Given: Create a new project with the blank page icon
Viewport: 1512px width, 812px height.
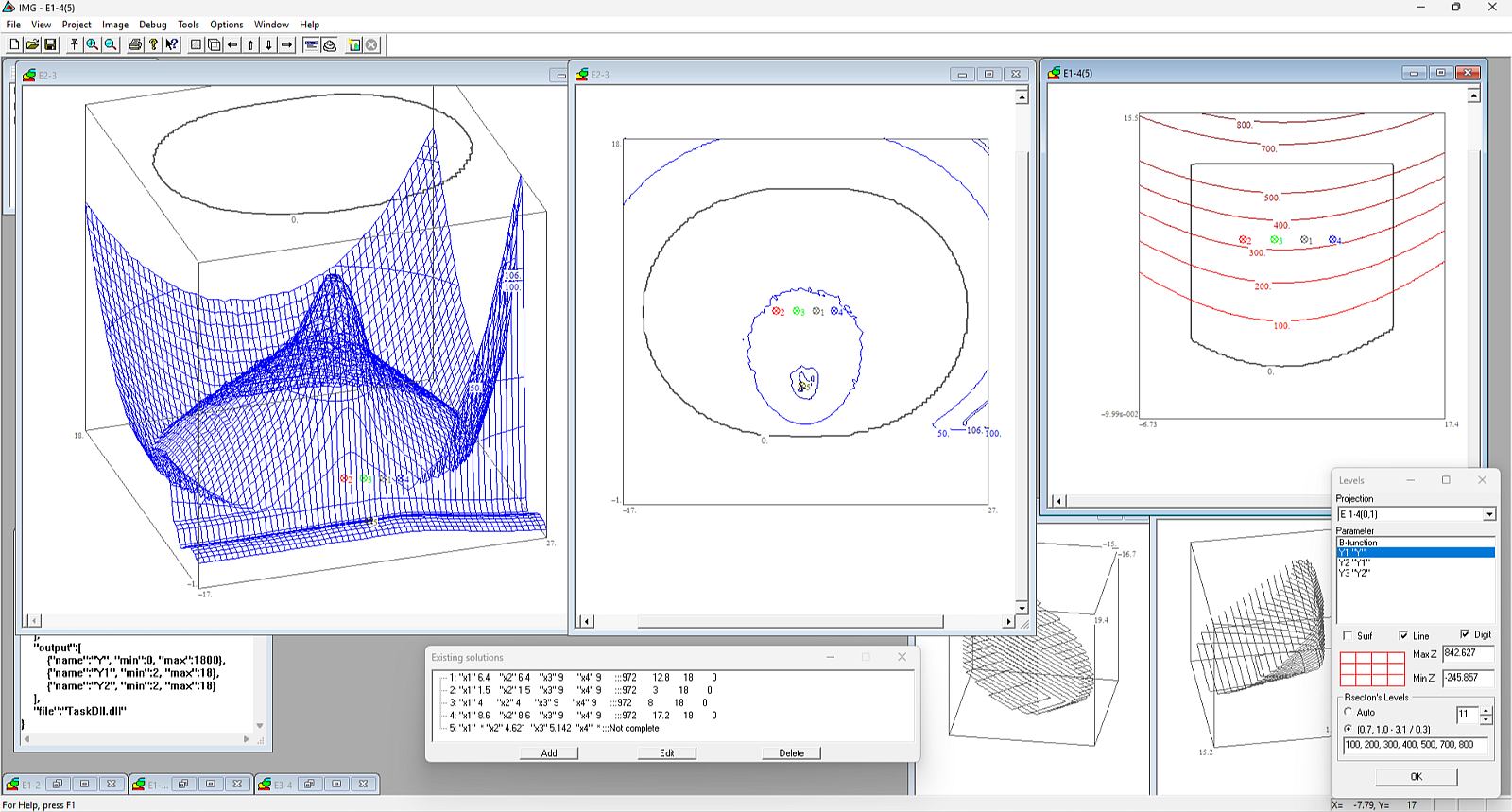Looking at the screenshot, I should pyautogui.click(x=14, y=44).
